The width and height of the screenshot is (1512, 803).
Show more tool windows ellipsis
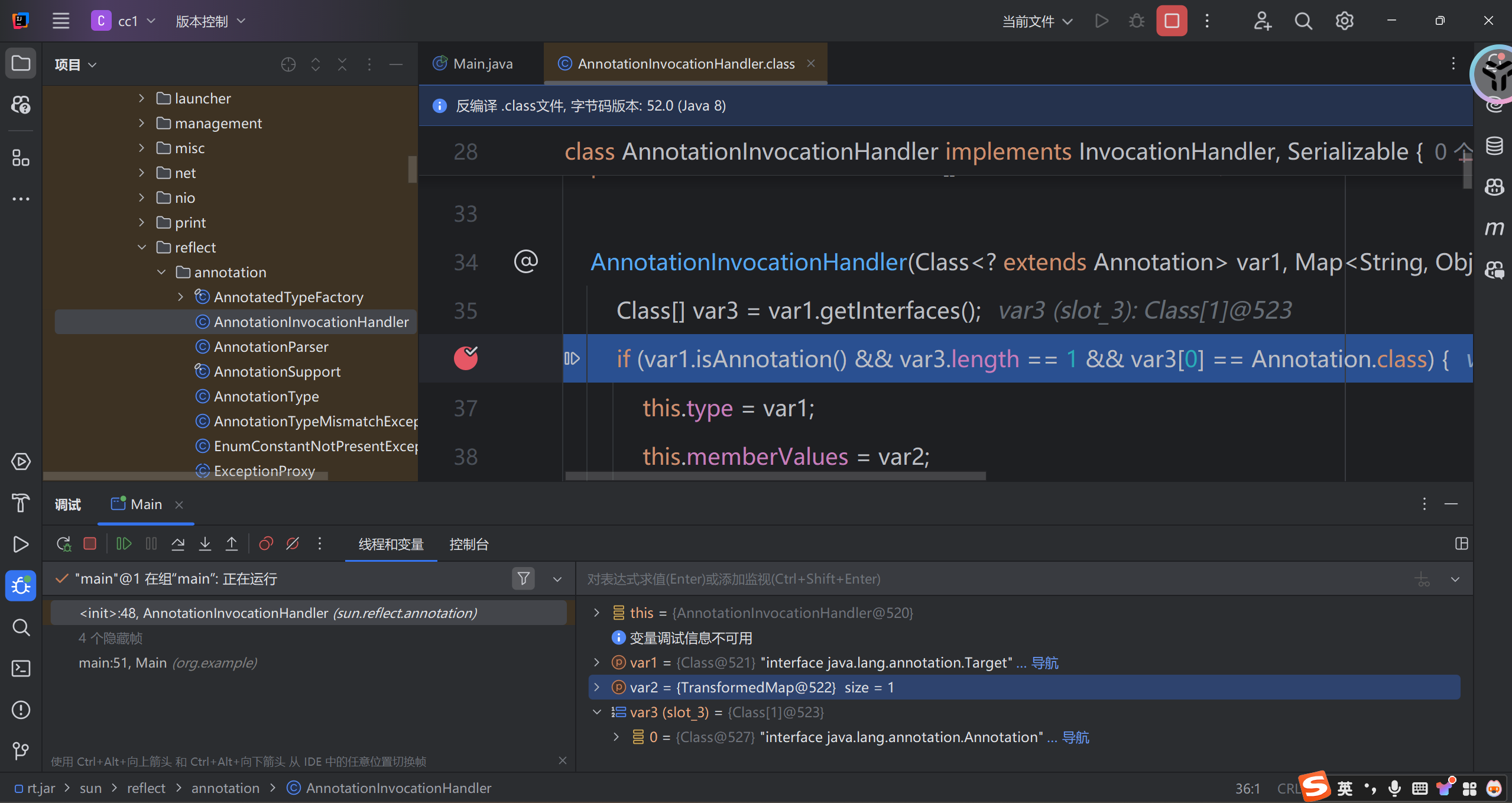(x=21, y=199)
